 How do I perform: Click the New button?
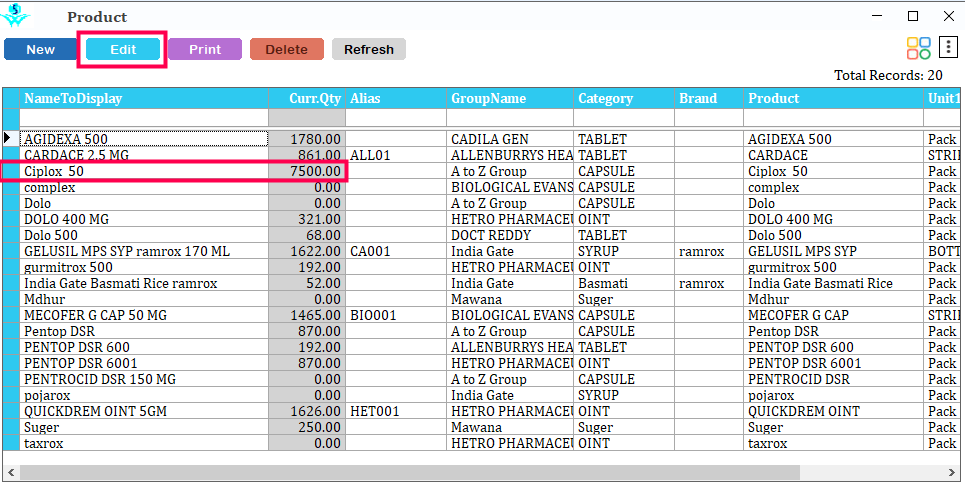41,50
